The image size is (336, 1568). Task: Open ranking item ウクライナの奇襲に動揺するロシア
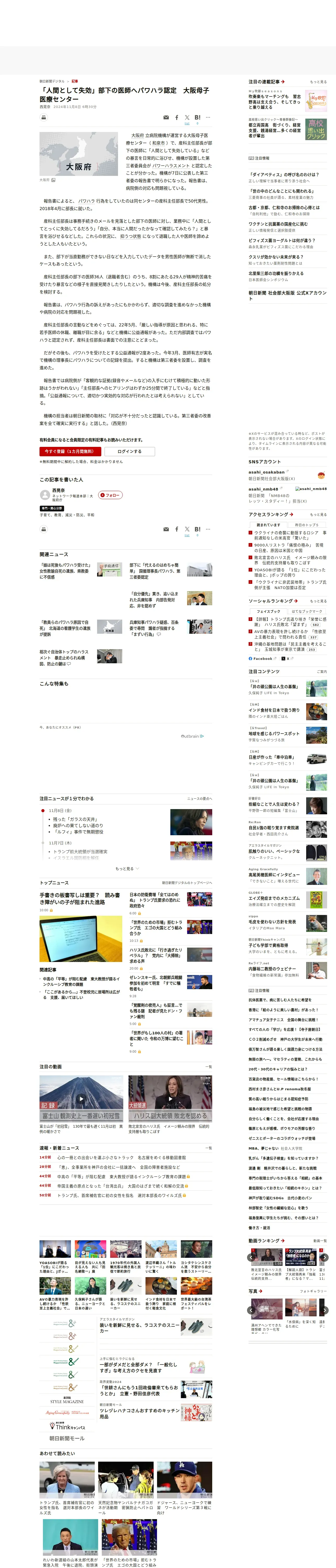coord(290,536)
